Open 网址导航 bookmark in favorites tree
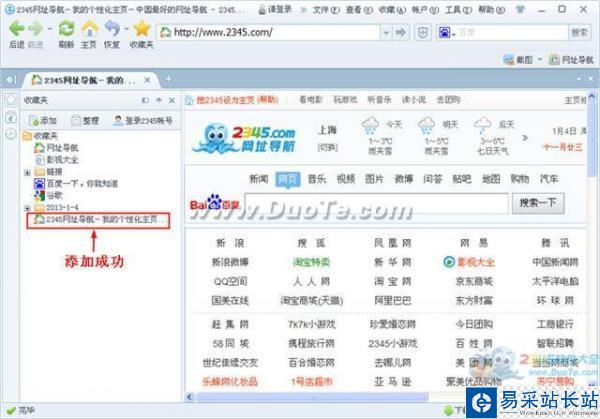Viewport: 600px width, 419px height. click(x=57, y=148)
